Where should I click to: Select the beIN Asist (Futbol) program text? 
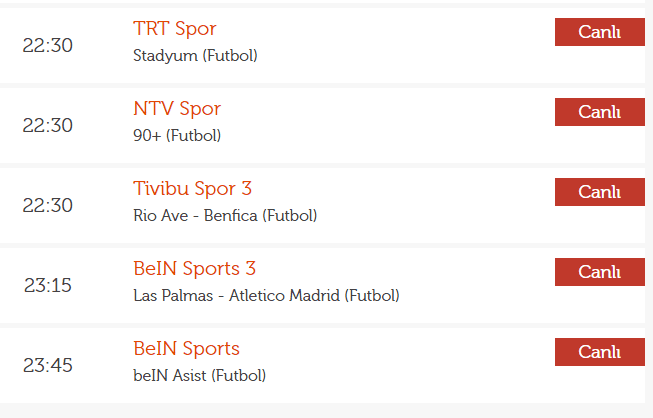(199, 376)
